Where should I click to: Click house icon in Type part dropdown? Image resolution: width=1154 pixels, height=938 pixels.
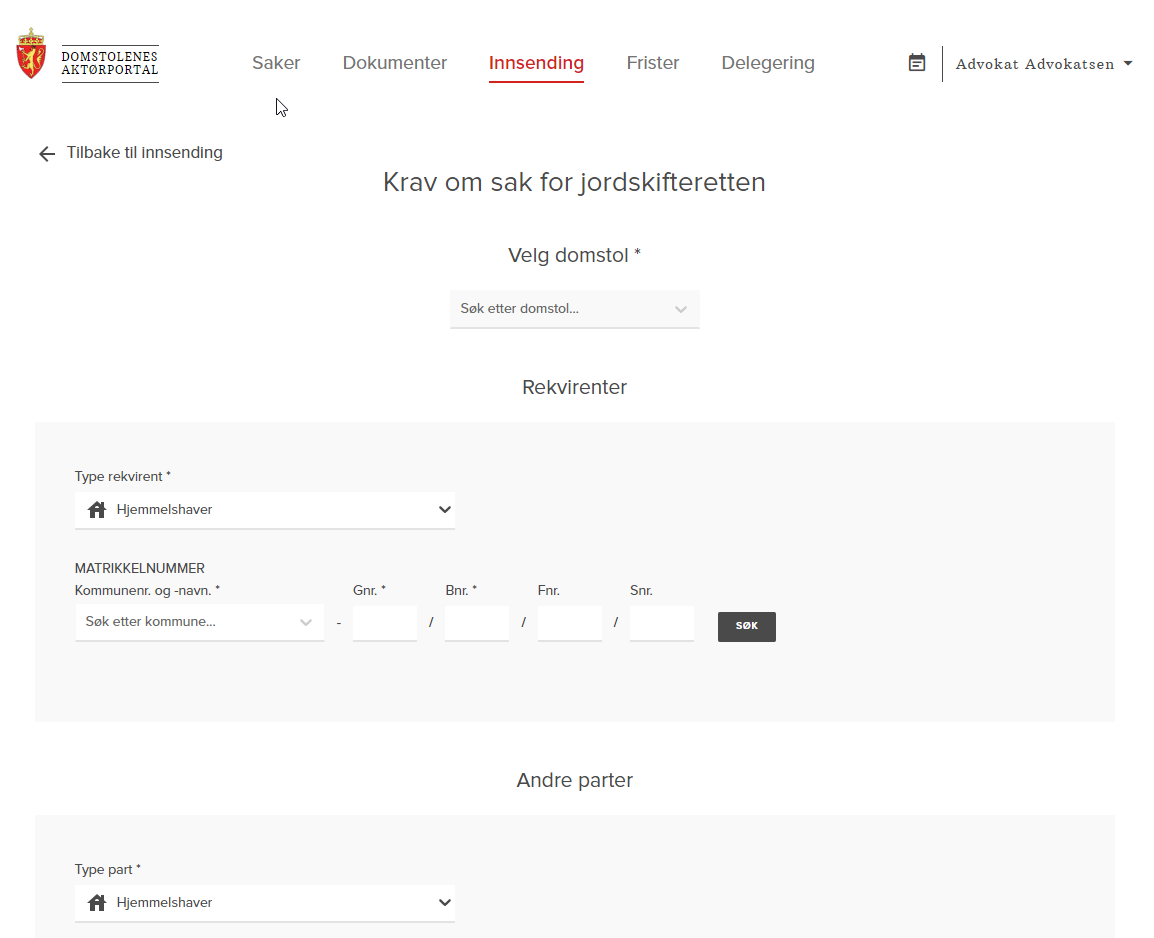tap(97, 903)
